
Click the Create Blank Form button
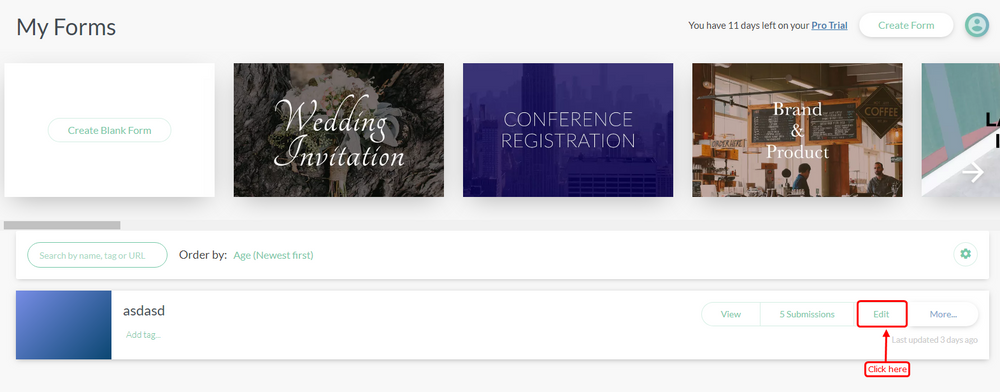click(110, 130)
